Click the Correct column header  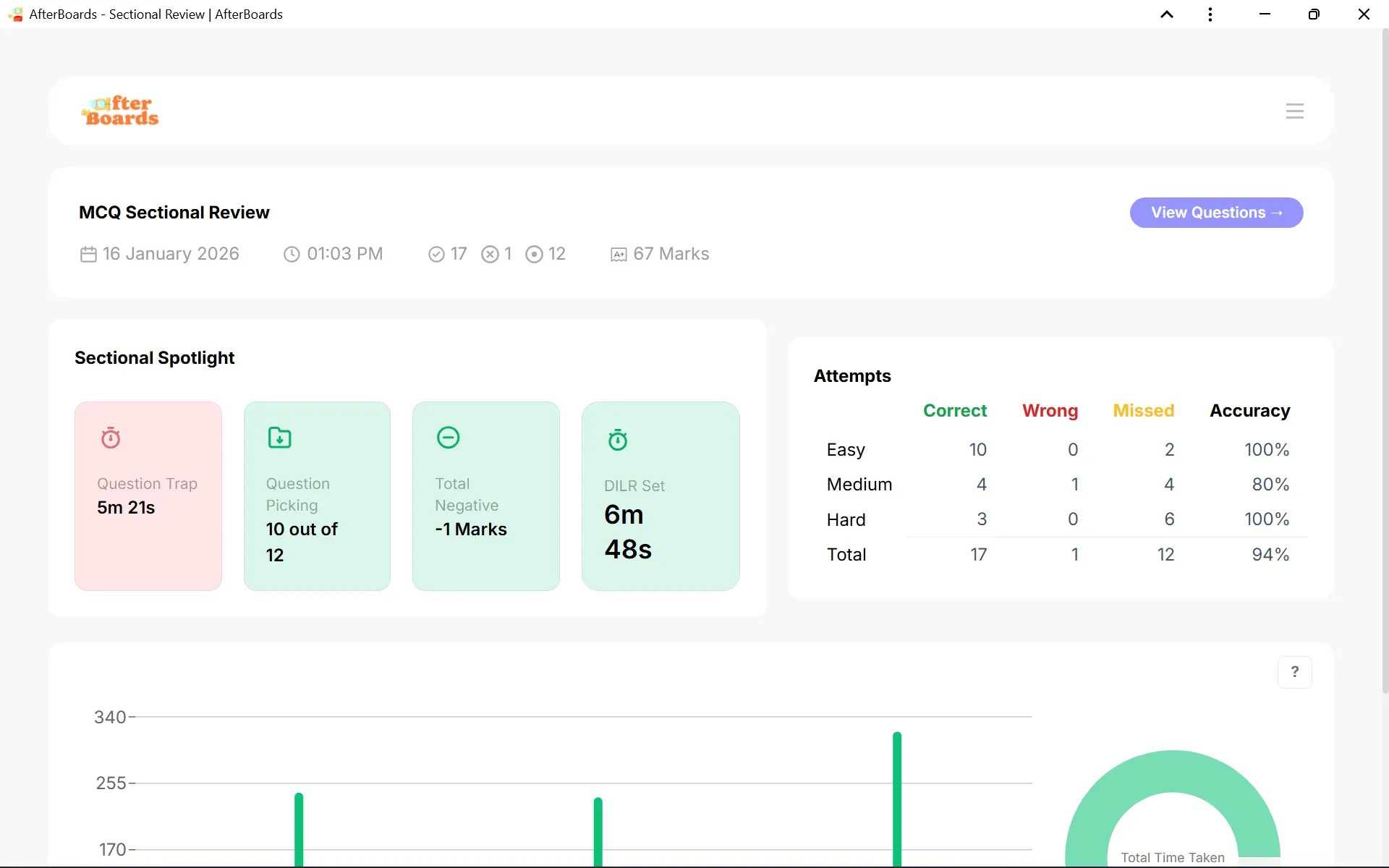coord(955,411)
